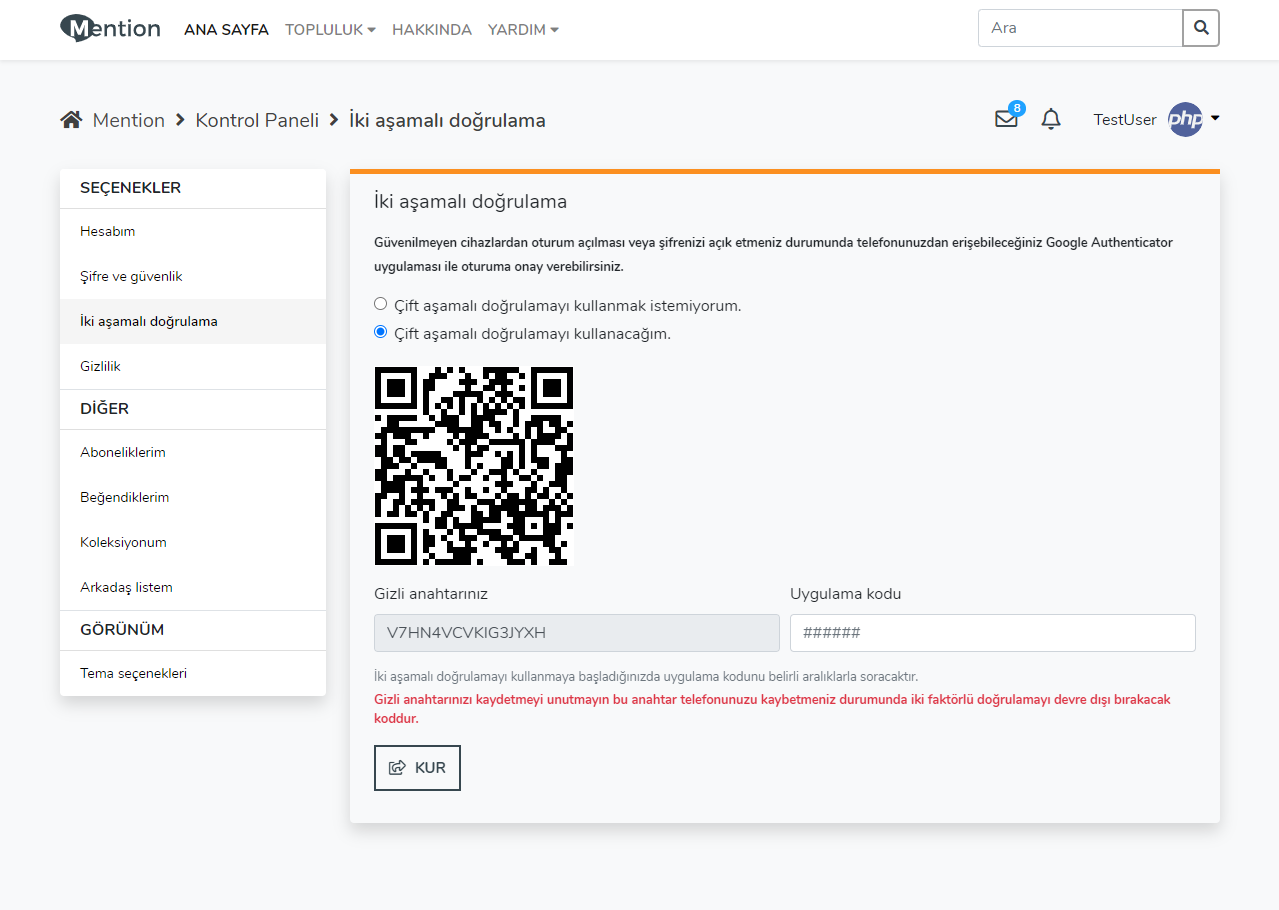Open the notifications bell icon
The width and height of the screenshot is (1279, 910).
tap(1051, 119)
